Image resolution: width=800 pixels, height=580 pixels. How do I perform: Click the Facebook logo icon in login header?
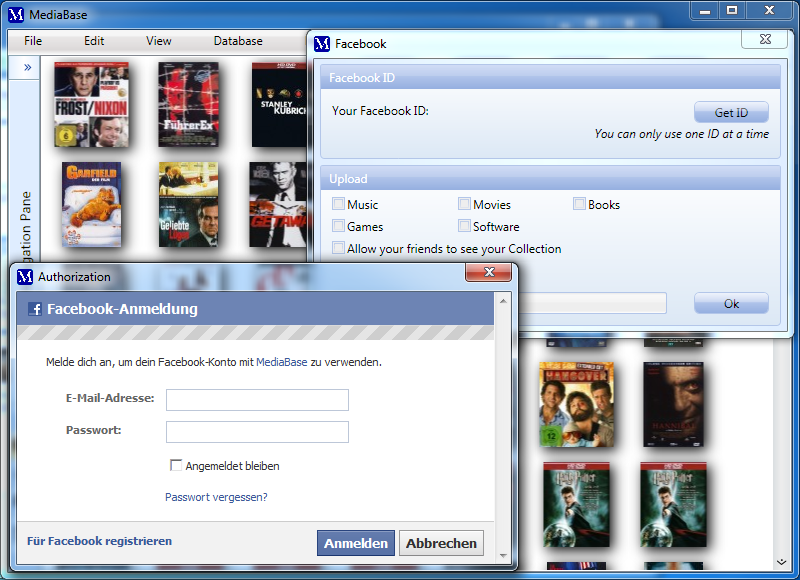[x=35, y=309]
